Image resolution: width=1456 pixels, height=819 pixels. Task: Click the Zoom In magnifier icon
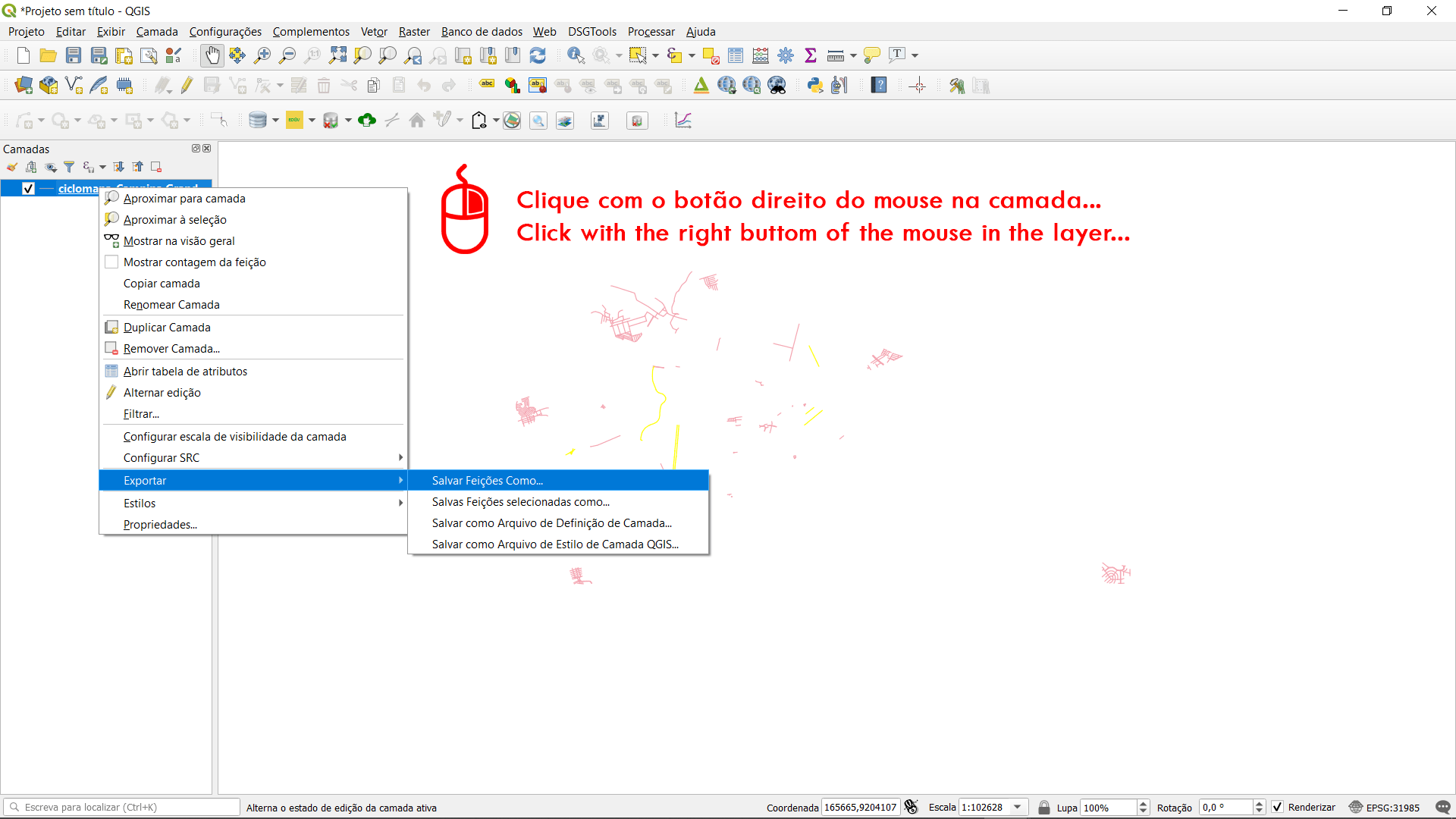262,55
